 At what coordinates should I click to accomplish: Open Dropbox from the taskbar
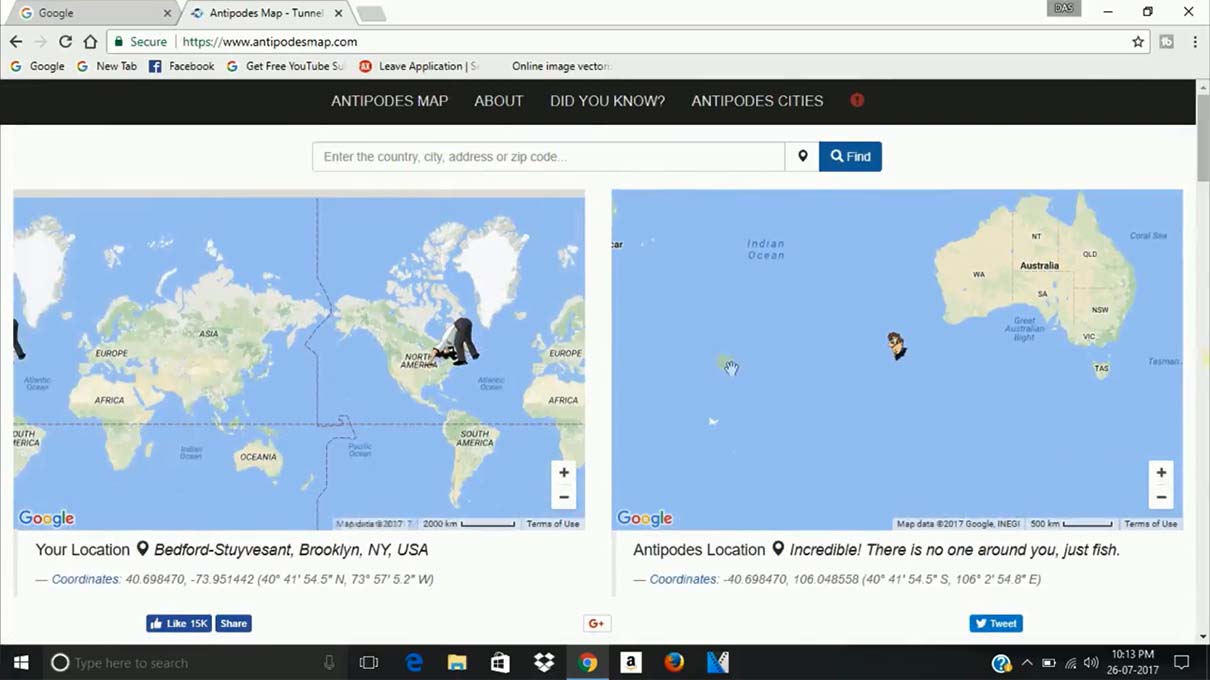click(544, 662)
